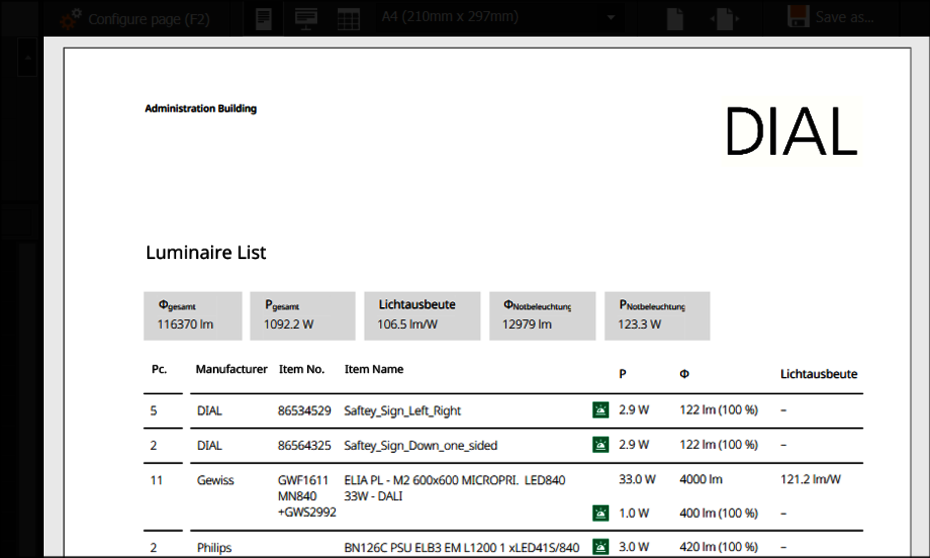Viewport: 930px width, 558px height.
Task: Click the paper size dropdown arrow
Action: (x=609, y=18)
